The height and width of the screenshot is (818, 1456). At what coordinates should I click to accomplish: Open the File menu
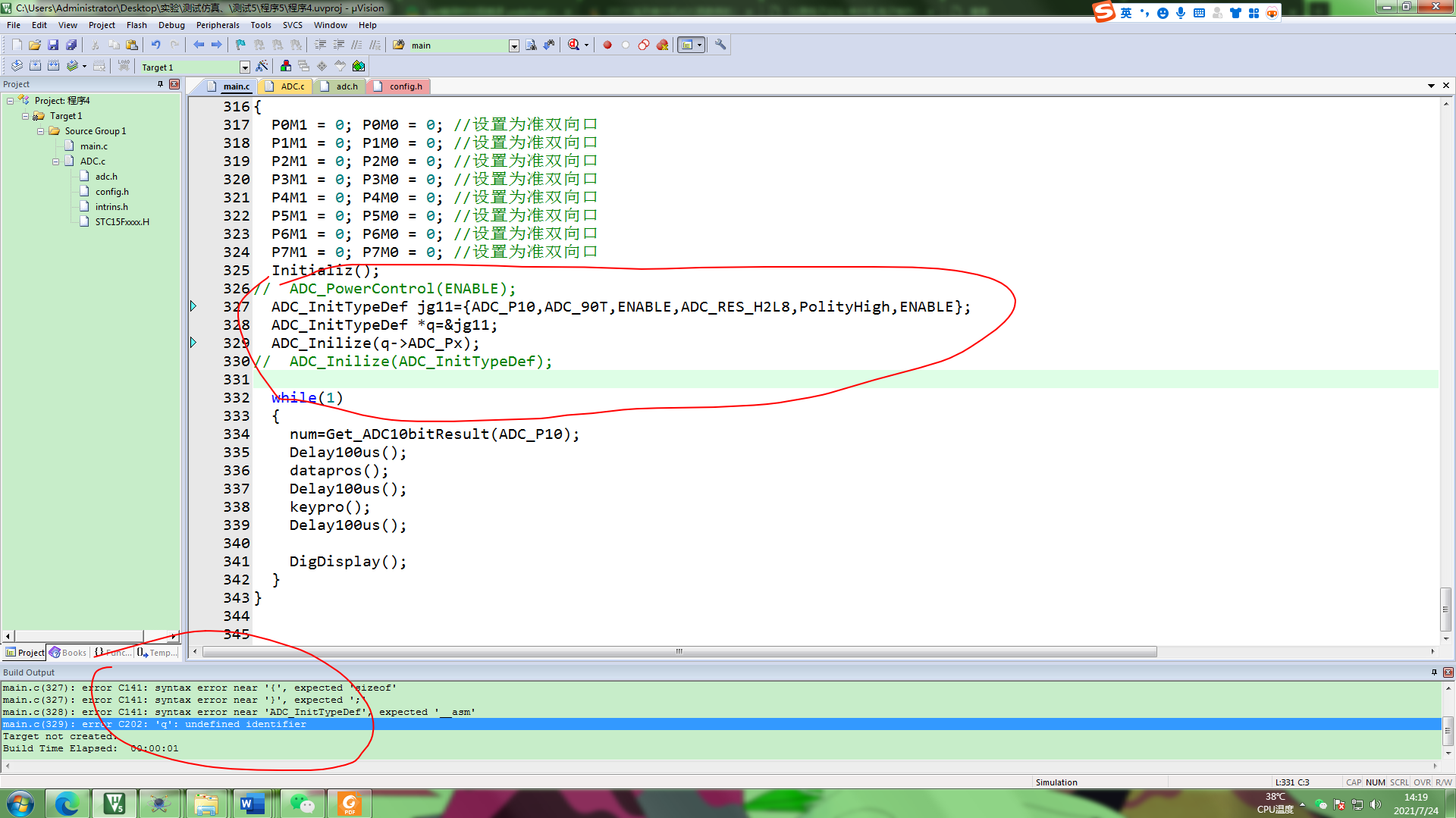point(14,25)
